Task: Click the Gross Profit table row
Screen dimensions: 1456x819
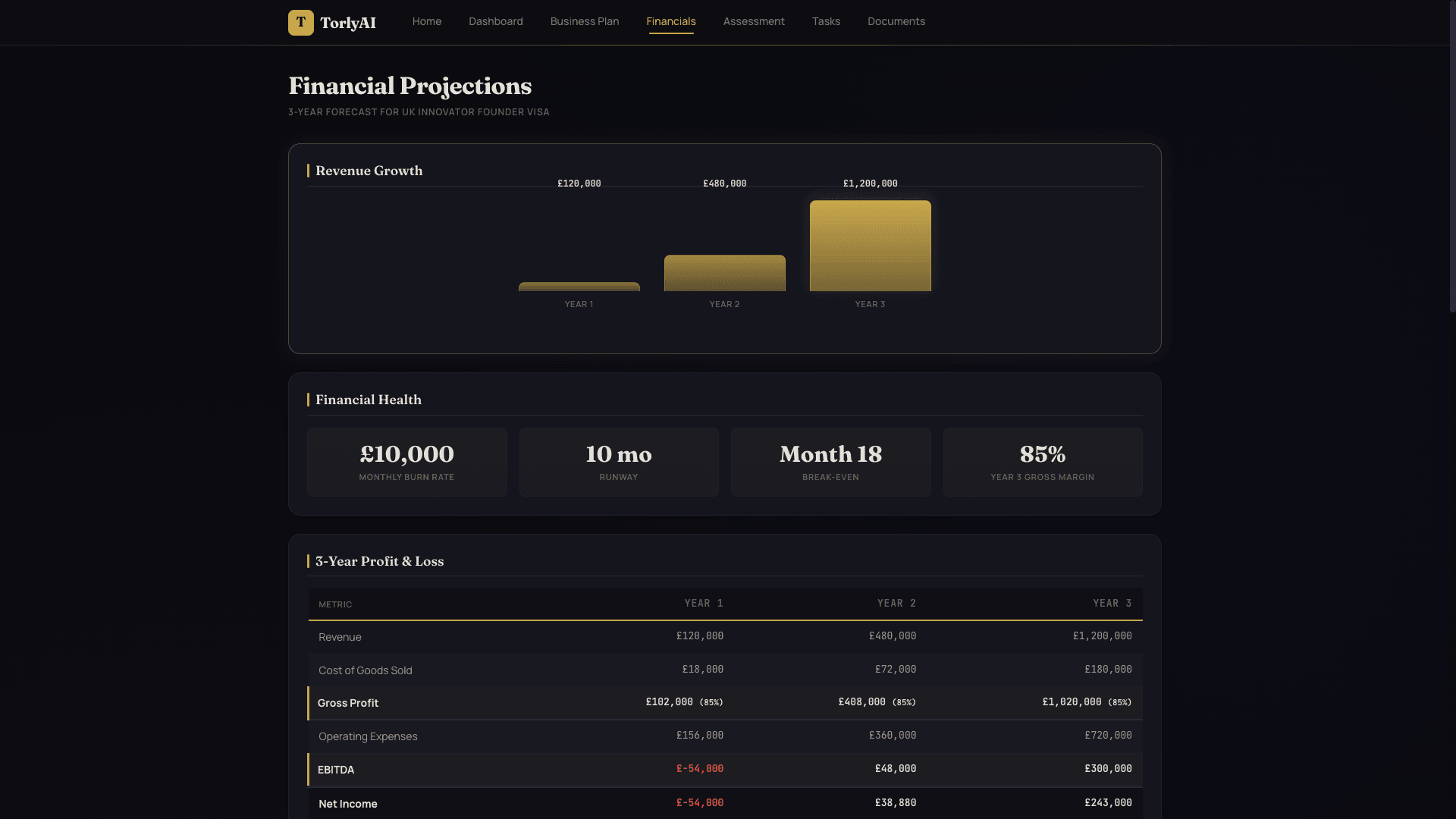Action: pos(724,702)
